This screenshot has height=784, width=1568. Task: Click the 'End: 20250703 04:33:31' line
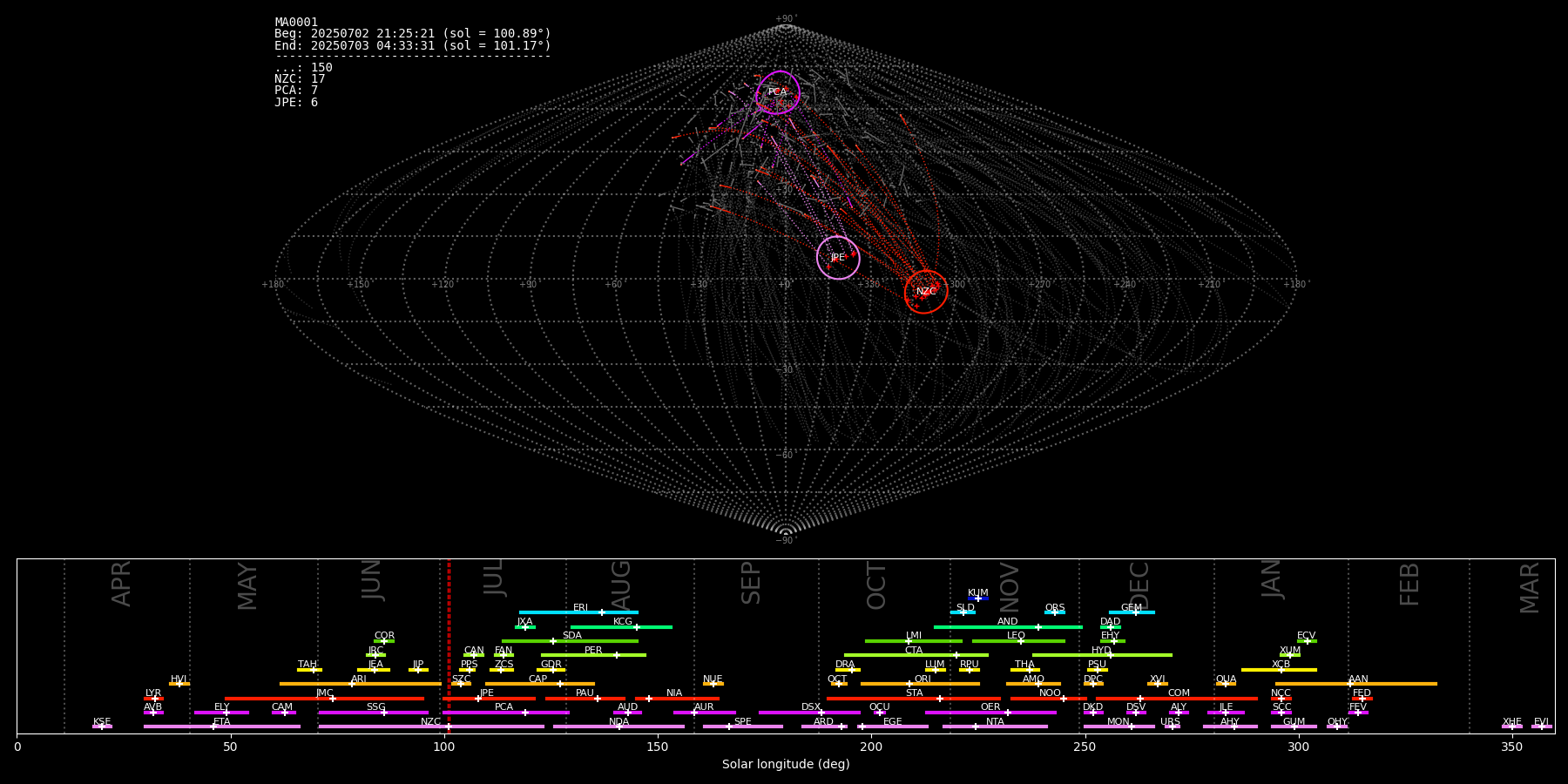(x=413, y=45)
